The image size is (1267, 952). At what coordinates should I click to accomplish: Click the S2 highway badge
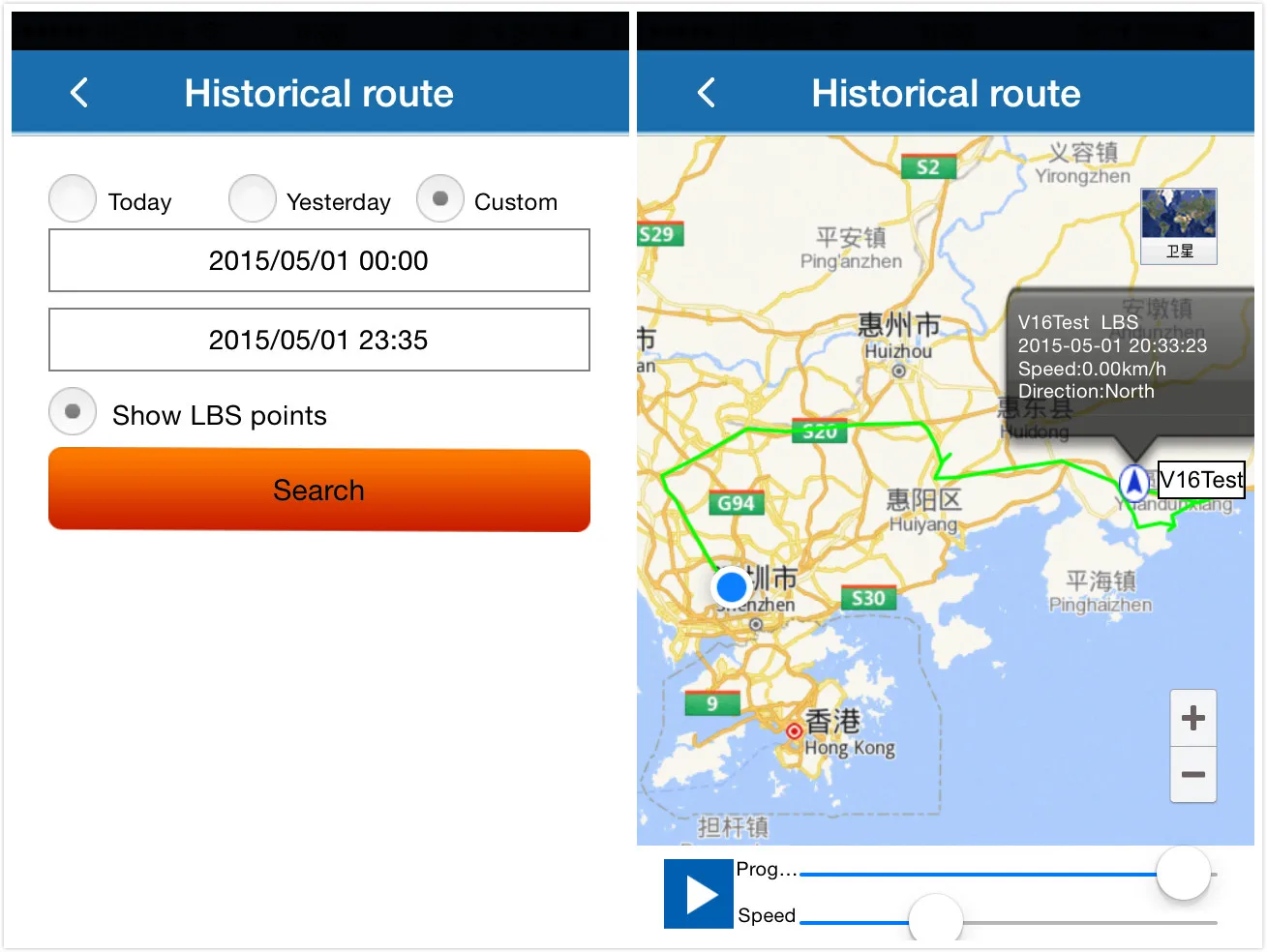(928, 166)
